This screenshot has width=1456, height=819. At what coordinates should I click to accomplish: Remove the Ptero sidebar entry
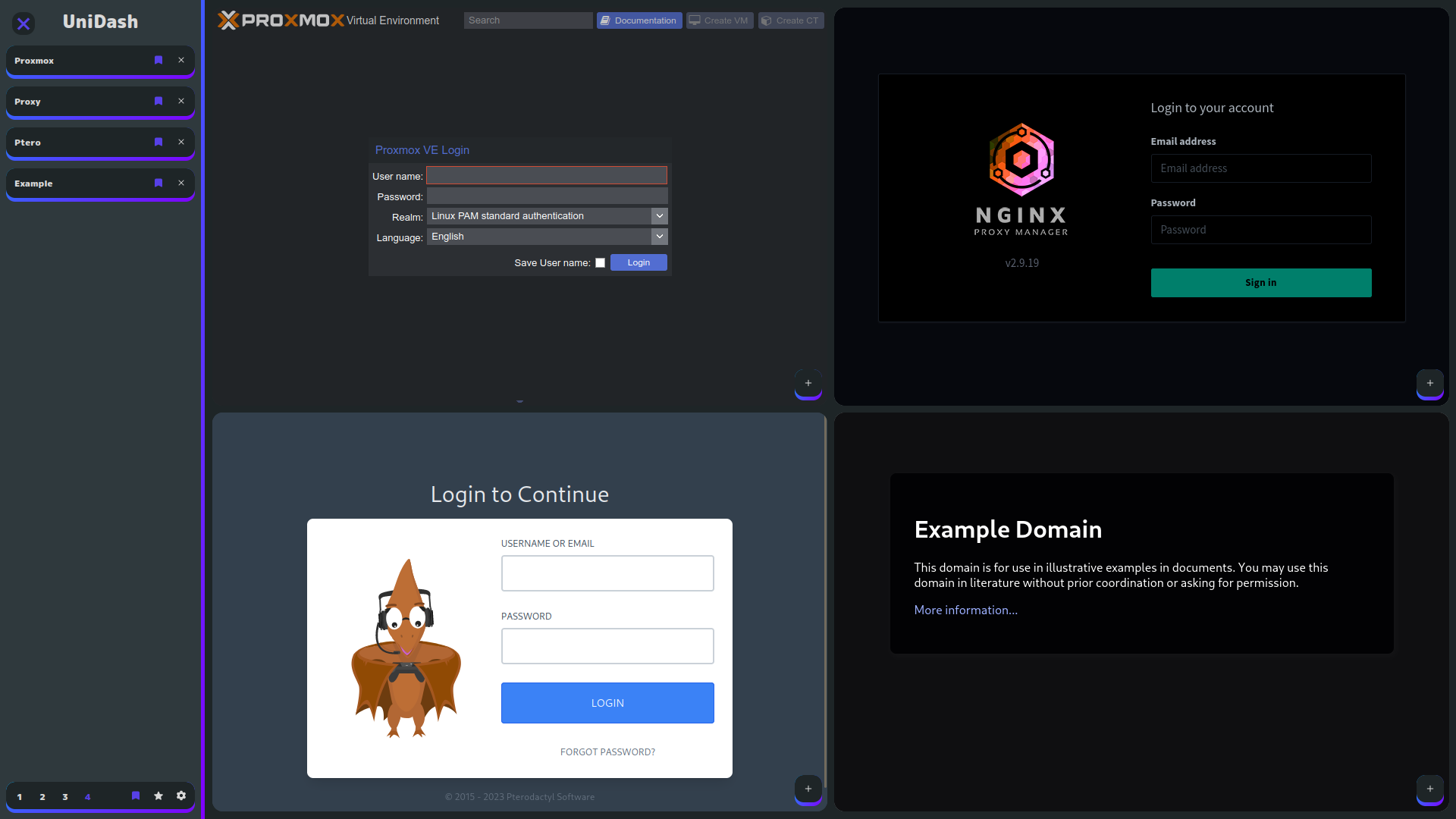tap(181, 142)
